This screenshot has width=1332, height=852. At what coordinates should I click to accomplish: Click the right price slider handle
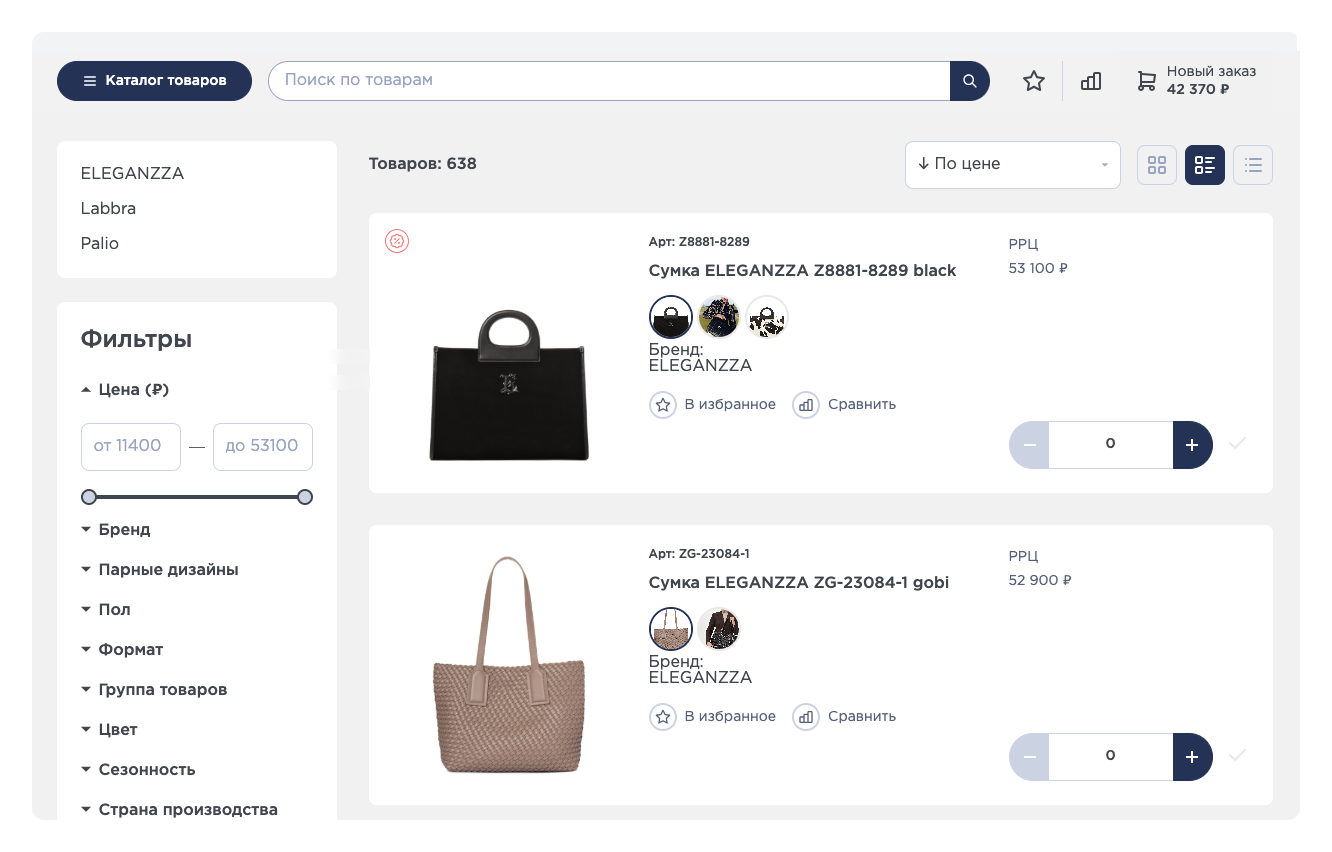(305, 497)
